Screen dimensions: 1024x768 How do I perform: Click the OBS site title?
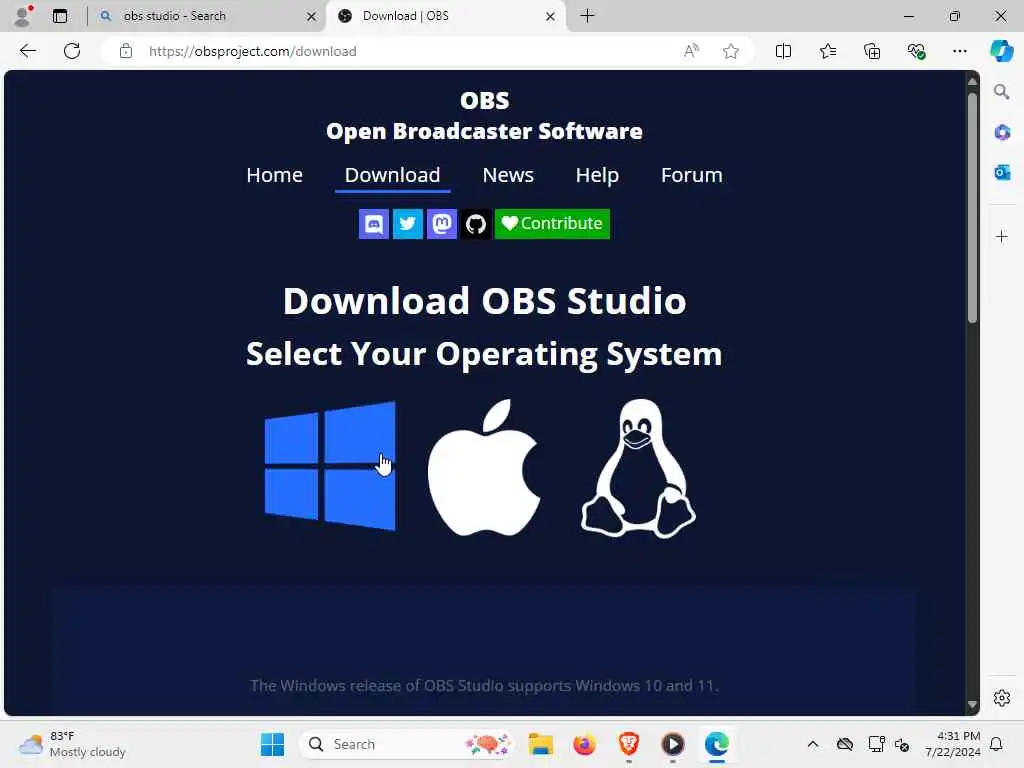[484, 116]
